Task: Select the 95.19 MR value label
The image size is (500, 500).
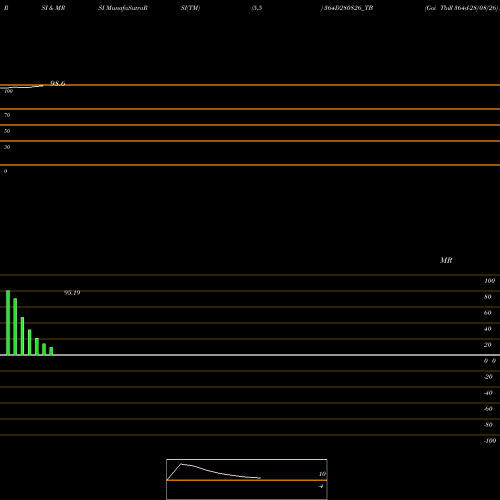Action: 72,293
